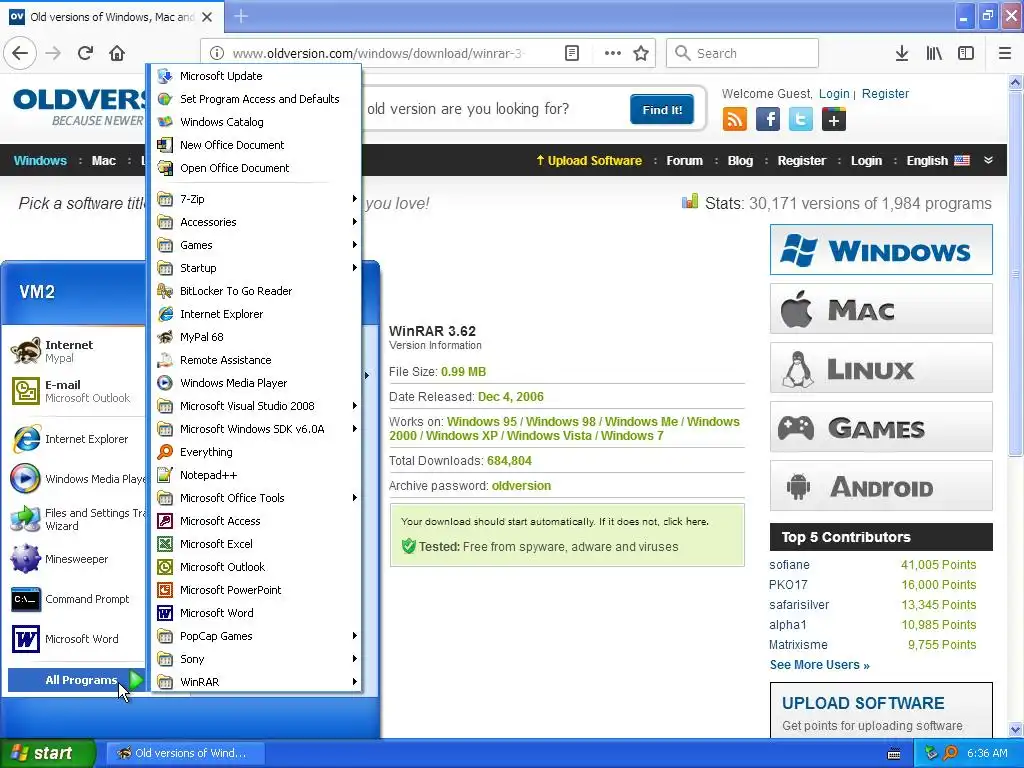Select the Old versions taskbar button
1024x768 pixels.
pos(185,753)
